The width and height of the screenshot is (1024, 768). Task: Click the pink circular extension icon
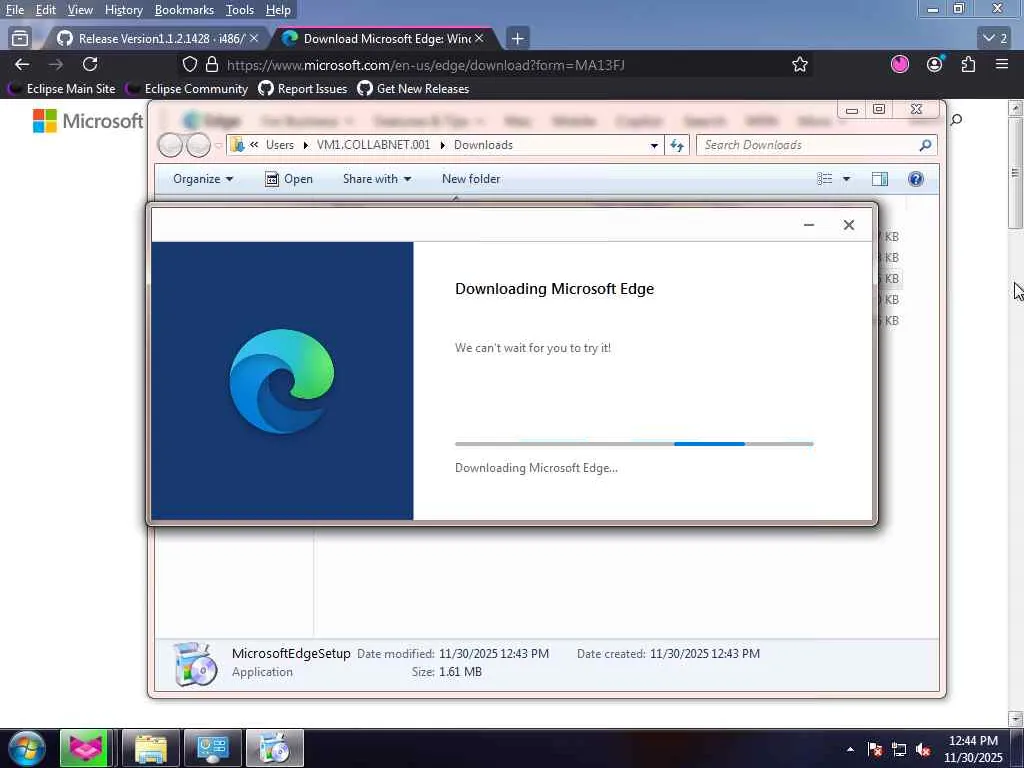point(900,64)
